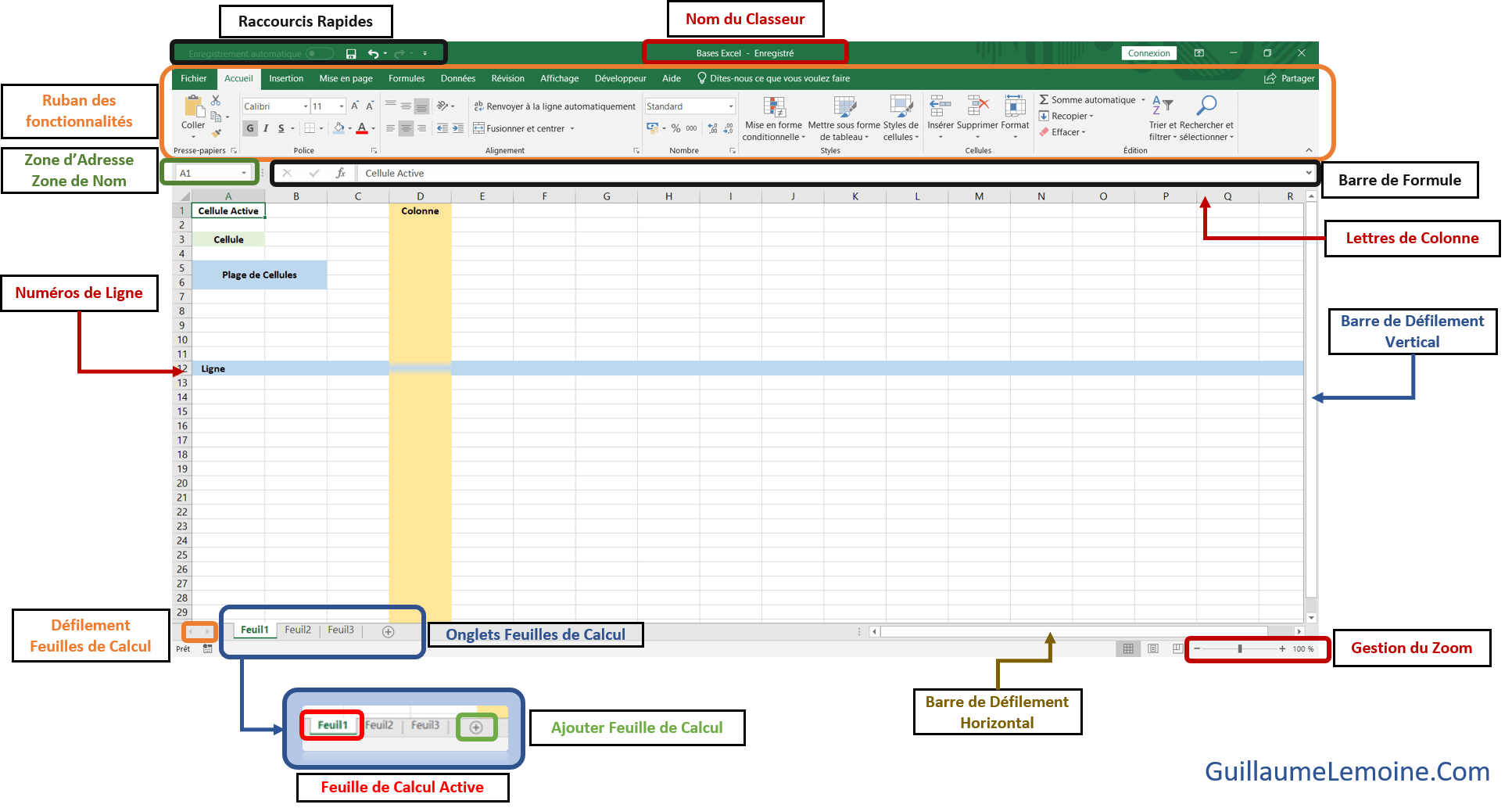Open the Standard number format dropdown

pyautogui.click(x=729, y=106)
